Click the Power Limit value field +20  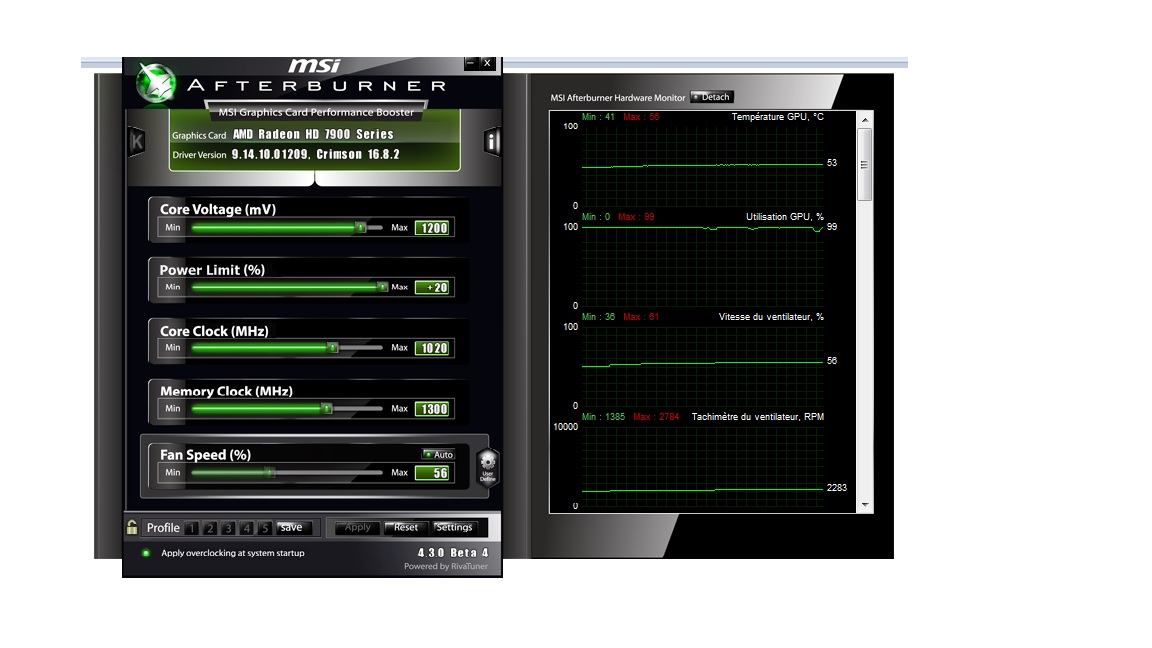pos(433,287)
